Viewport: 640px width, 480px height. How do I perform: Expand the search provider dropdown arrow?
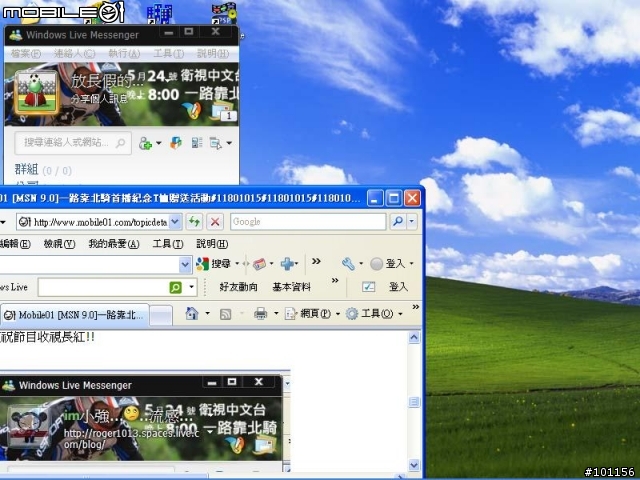coord(412,222)
